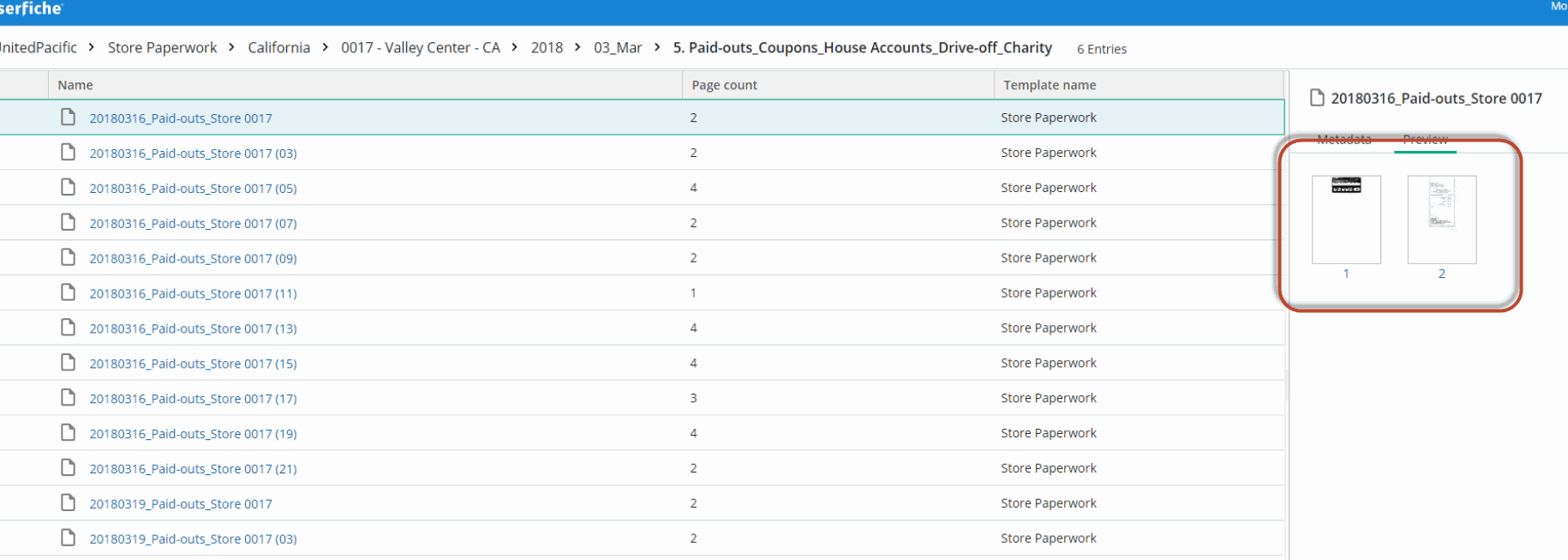Expand chevron after 03_Mar breadcrumb
The width and height of the screenshot is (1568, 560).
pos(657,47)
